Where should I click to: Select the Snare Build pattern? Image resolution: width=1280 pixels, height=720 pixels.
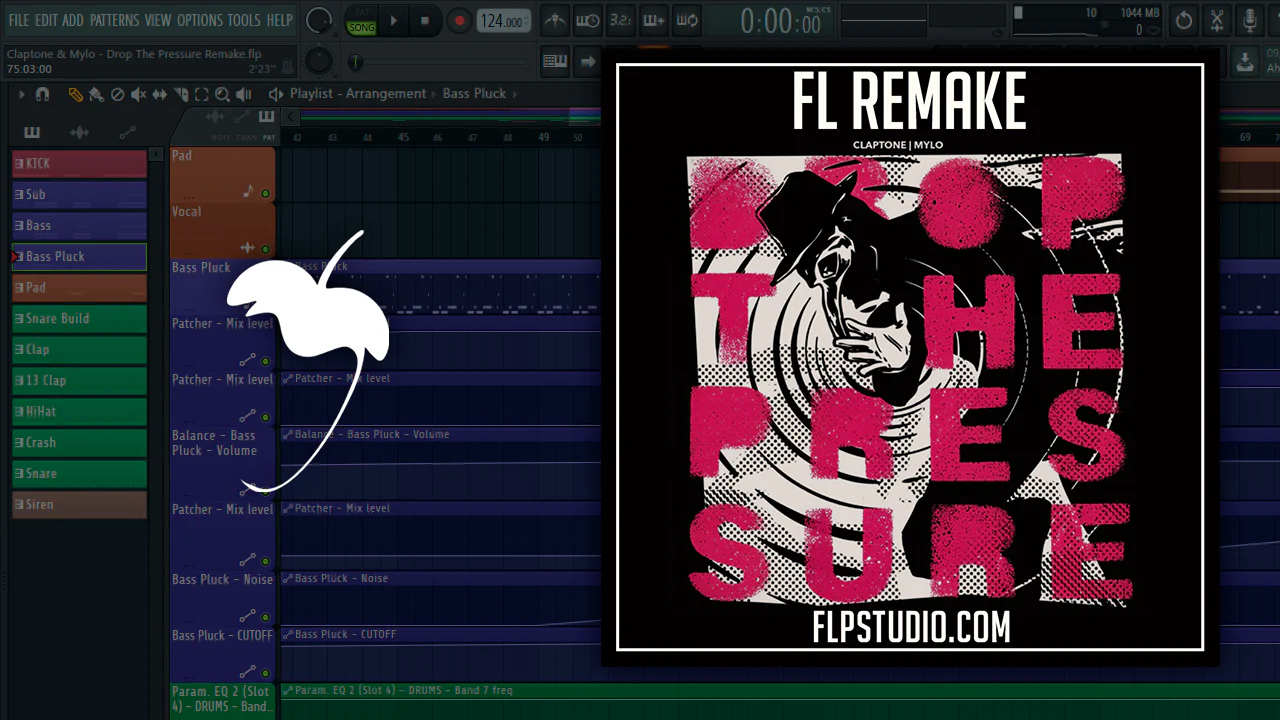pyautogui.click(x=79, y=318)
